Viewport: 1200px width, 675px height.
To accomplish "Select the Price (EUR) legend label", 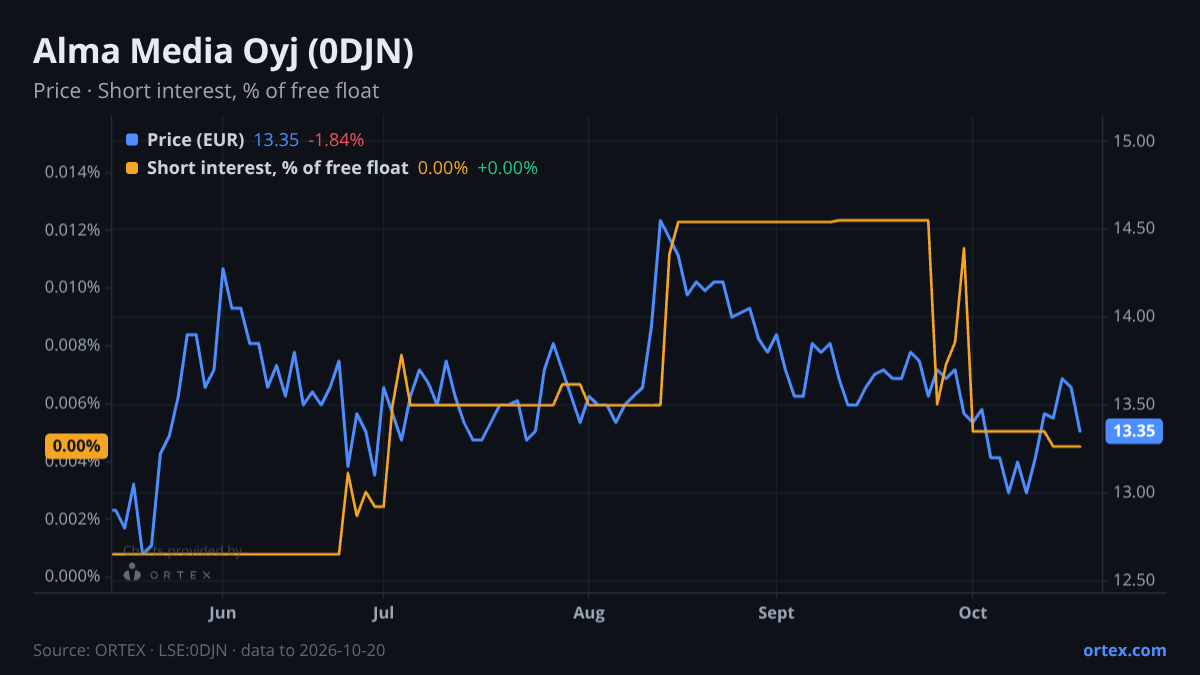I will [x=196, y=140].
